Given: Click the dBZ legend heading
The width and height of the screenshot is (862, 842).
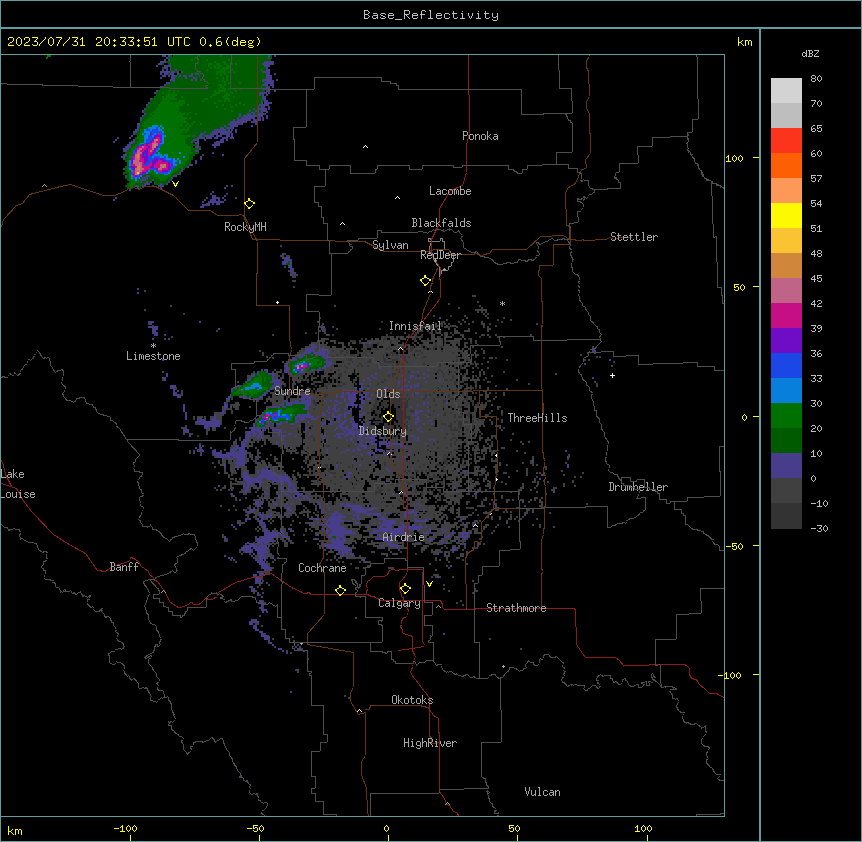Looking at the screenshot, I should [x=810, y=53].
